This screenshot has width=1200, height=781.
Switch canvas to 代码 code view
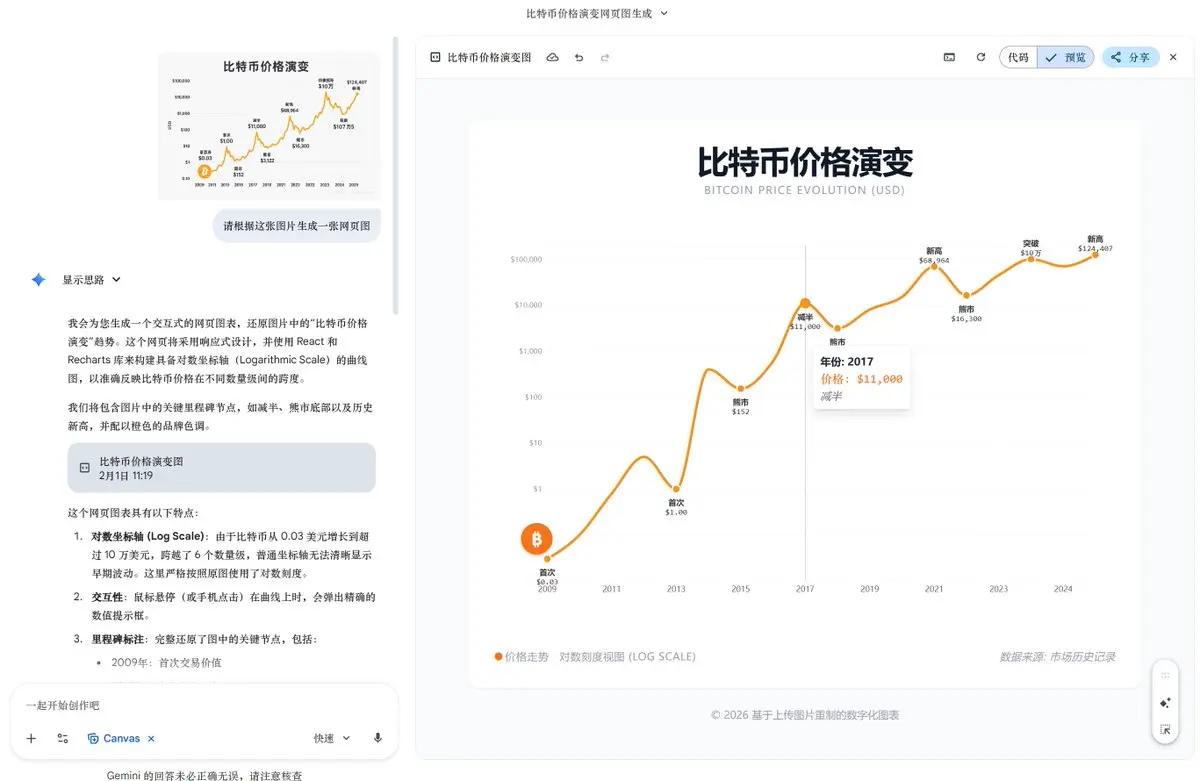pos(1018,57)
